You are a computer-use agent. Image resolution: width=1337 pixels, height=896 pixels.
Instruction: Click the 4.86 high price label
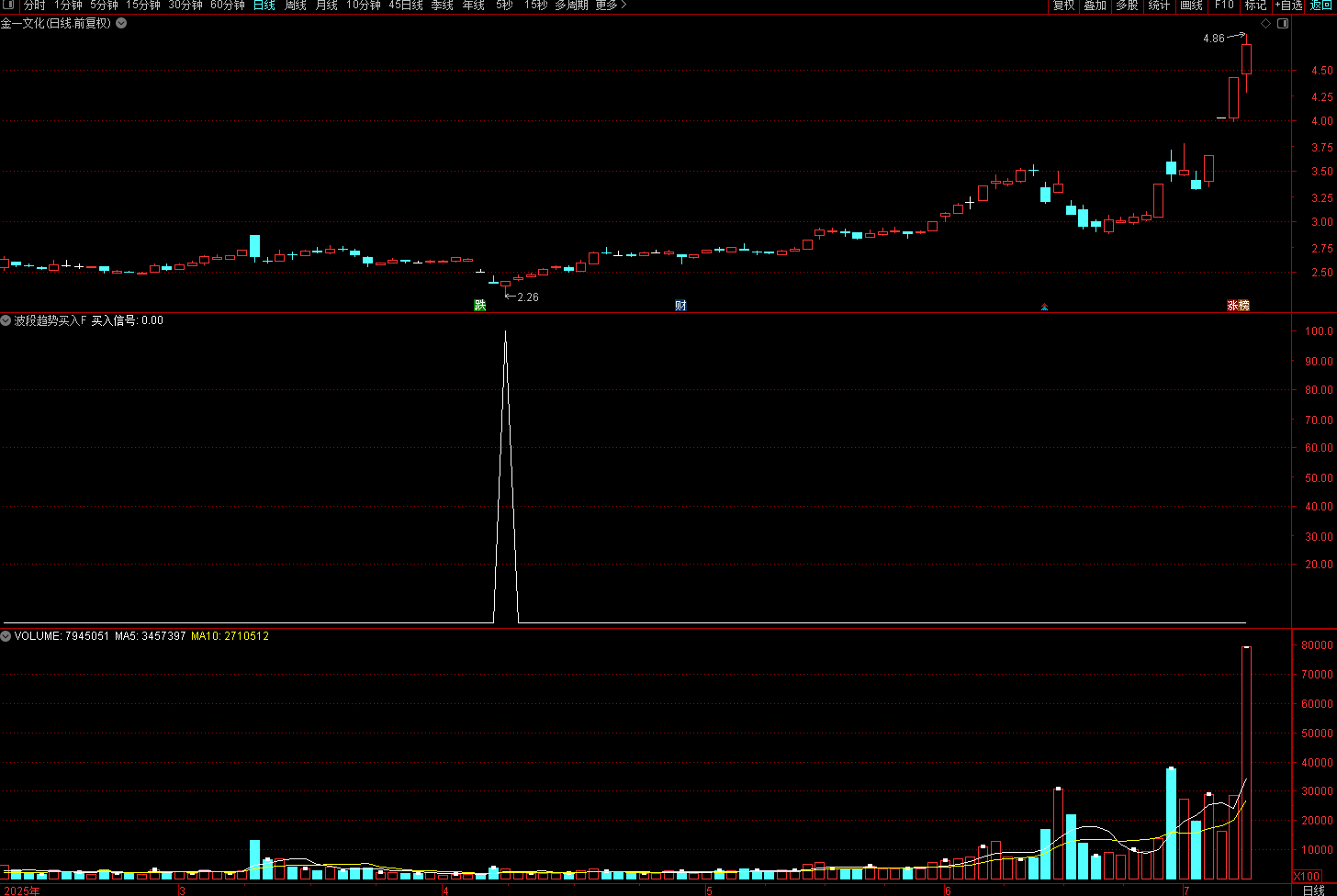tap(1213, 39)
